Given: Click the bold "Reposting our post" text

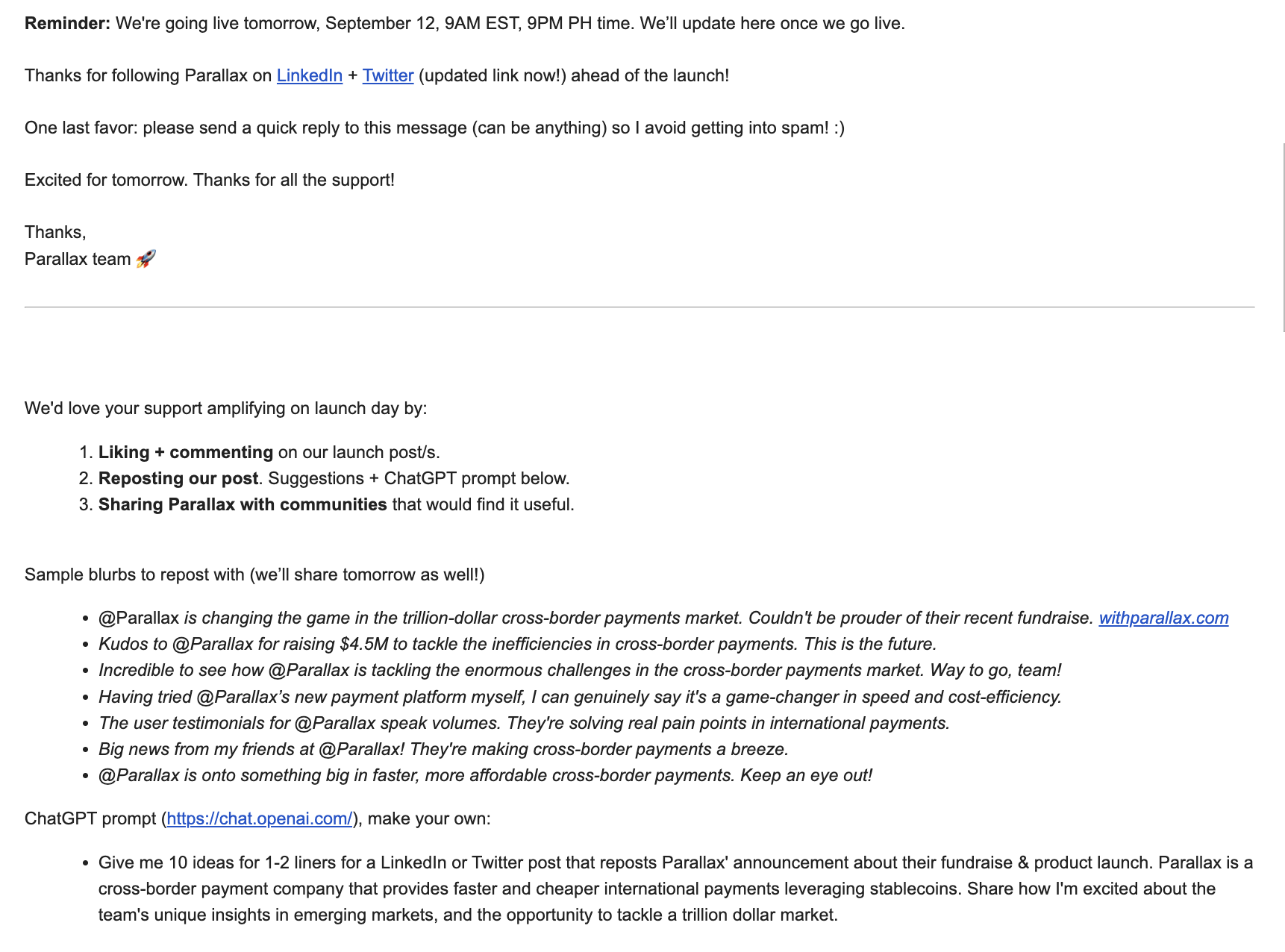Looking at the screenshot, I should [178, 478].
